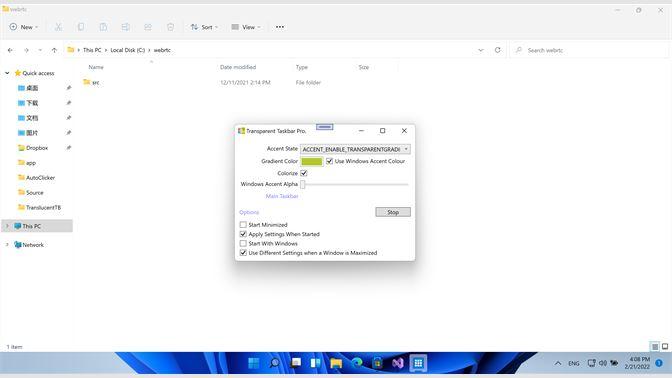
Task: Expand the This PC tree node
Action: click(7, 226)
